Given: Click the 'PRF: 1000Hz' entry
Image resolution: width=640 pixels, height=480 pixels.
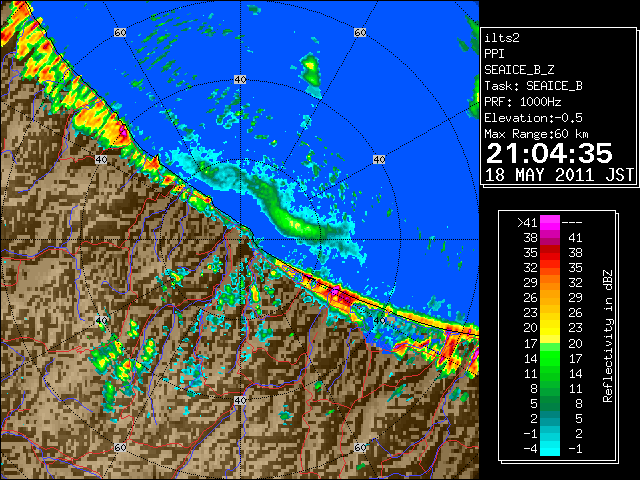Looking at the screenshot, I should [523, 102].
